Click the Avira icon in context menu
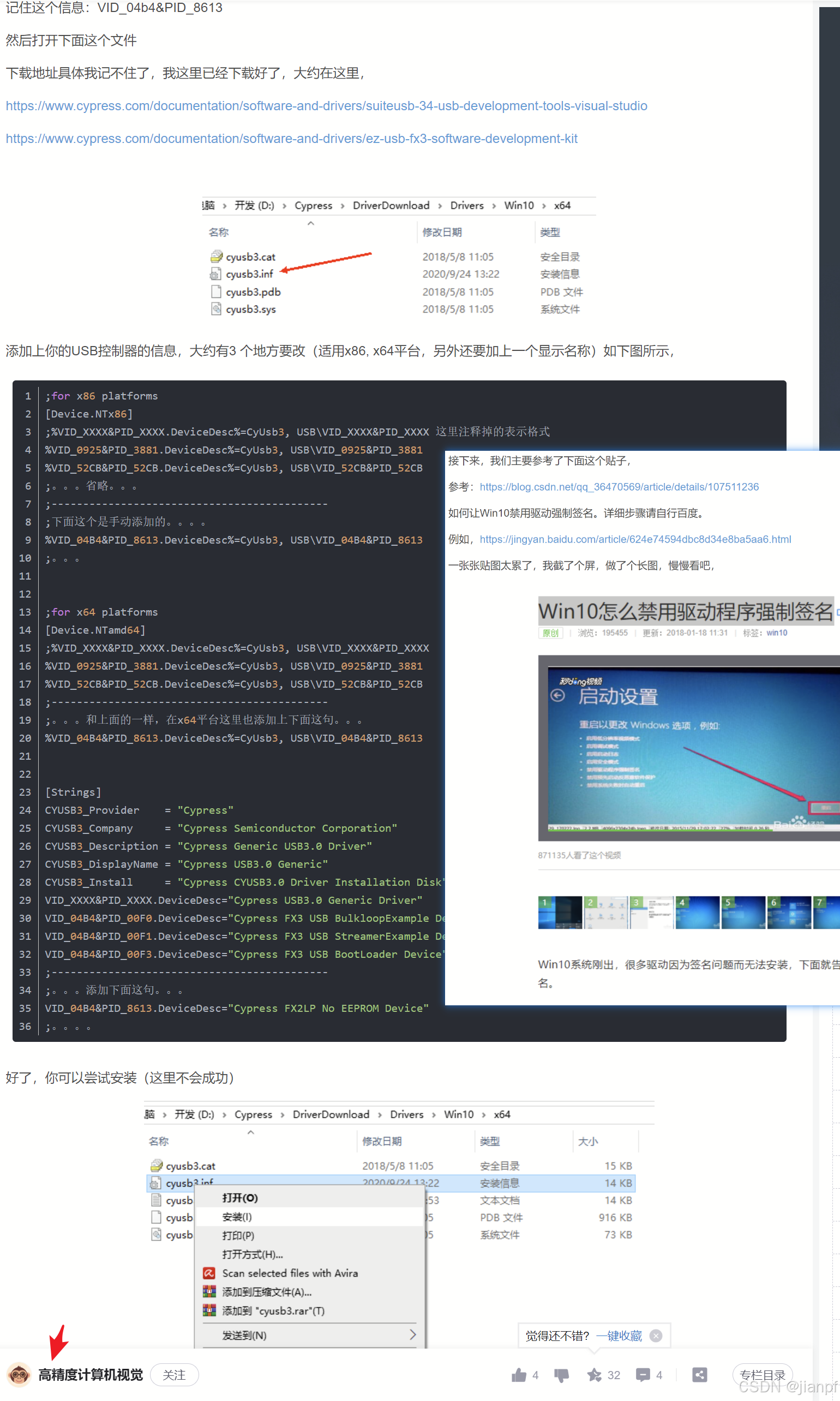840x1401 pixels. click(209, 1273)
